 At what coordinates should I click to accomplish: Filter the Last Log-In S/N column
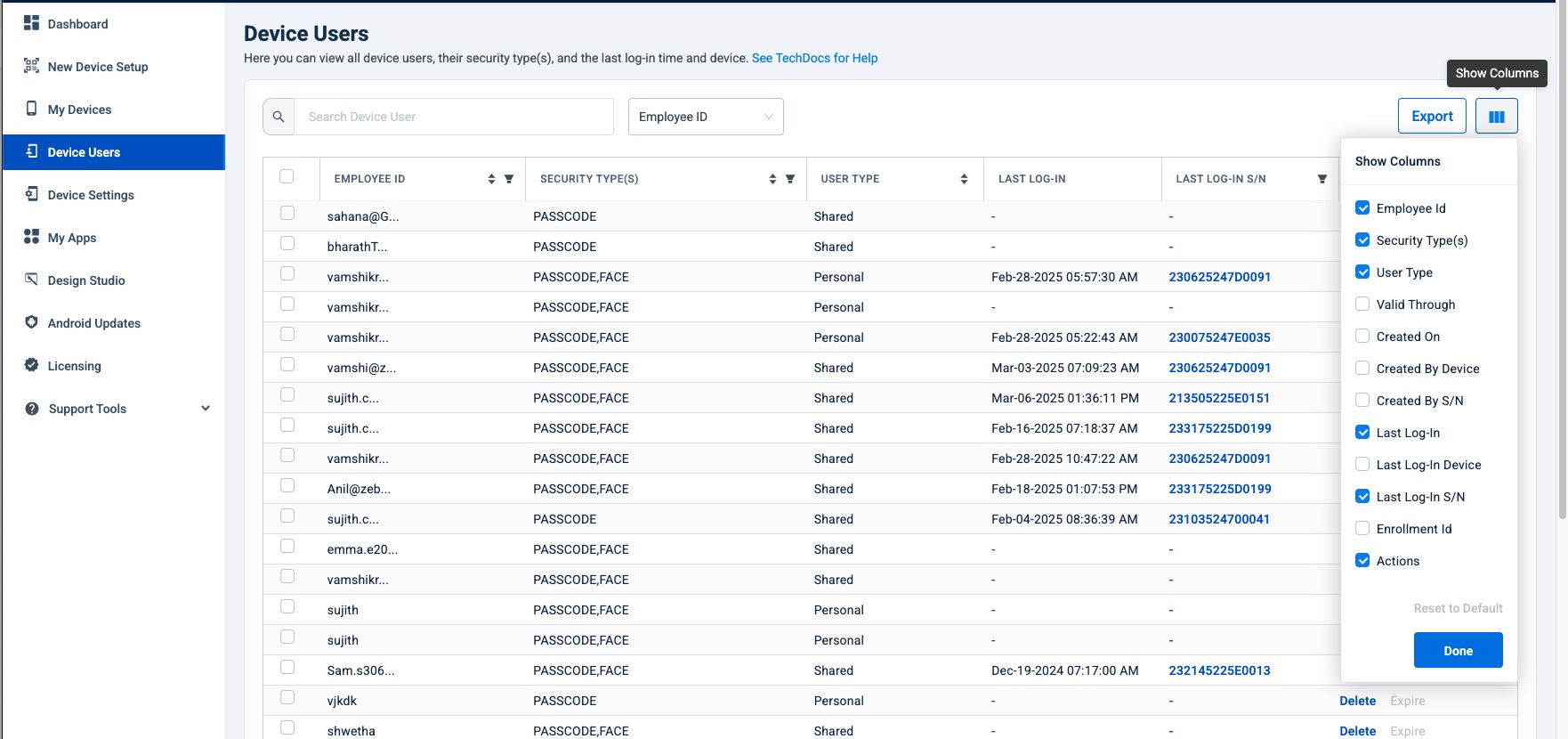(x=1322, y=179)
